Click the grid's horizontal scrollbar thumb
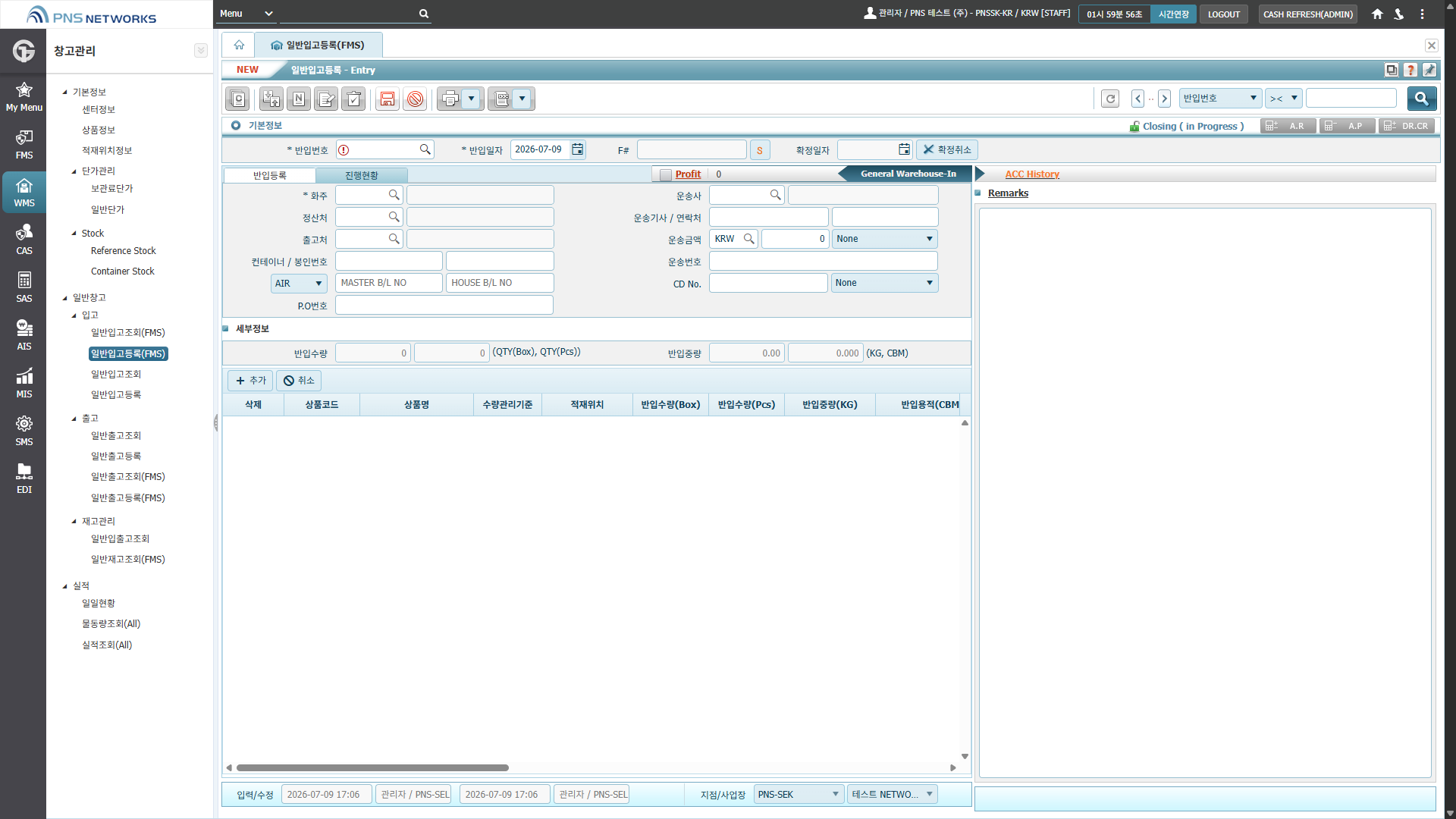The height and width of the screenshot is (819, 1456). (372, 767)
